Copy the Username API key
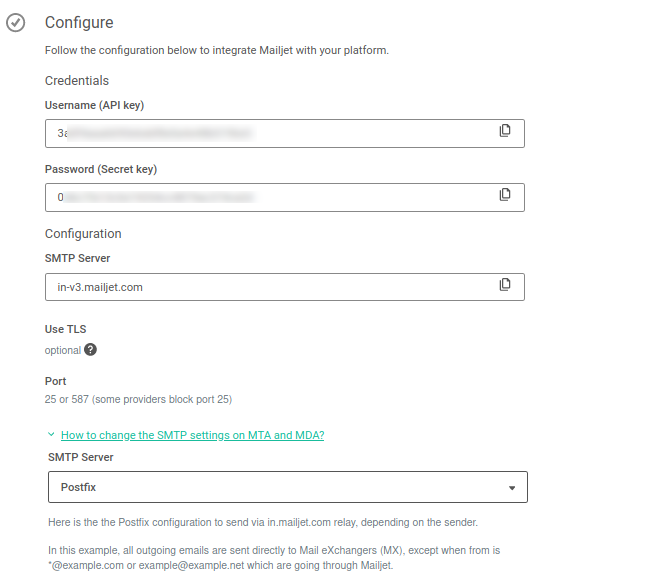This screenshot has height=577, width=661. tap(505, 131)
